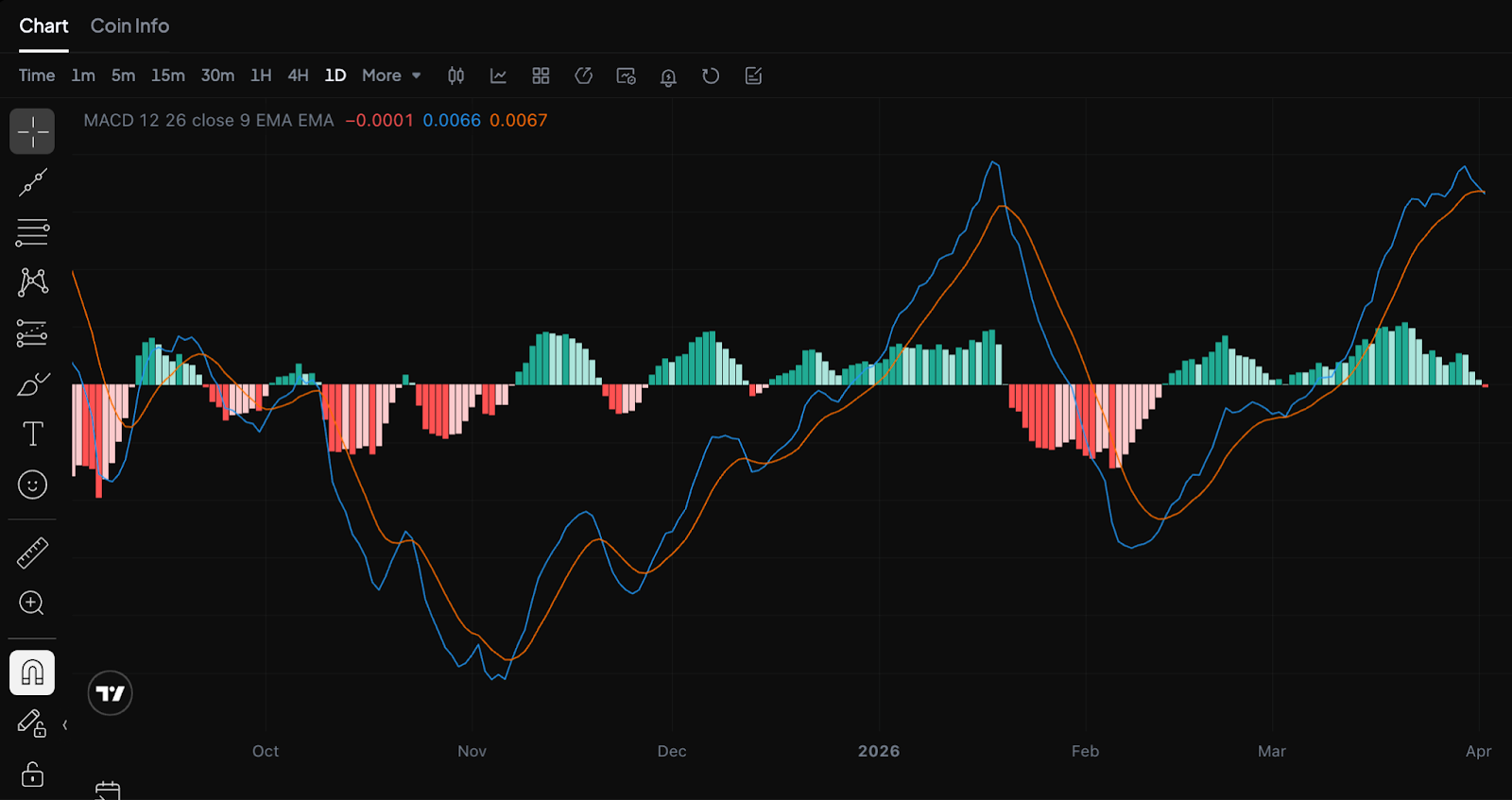This screenshot has width=1512, height=800.
Task: Open the technical indicators line chart menu
Action: point(498,76)
